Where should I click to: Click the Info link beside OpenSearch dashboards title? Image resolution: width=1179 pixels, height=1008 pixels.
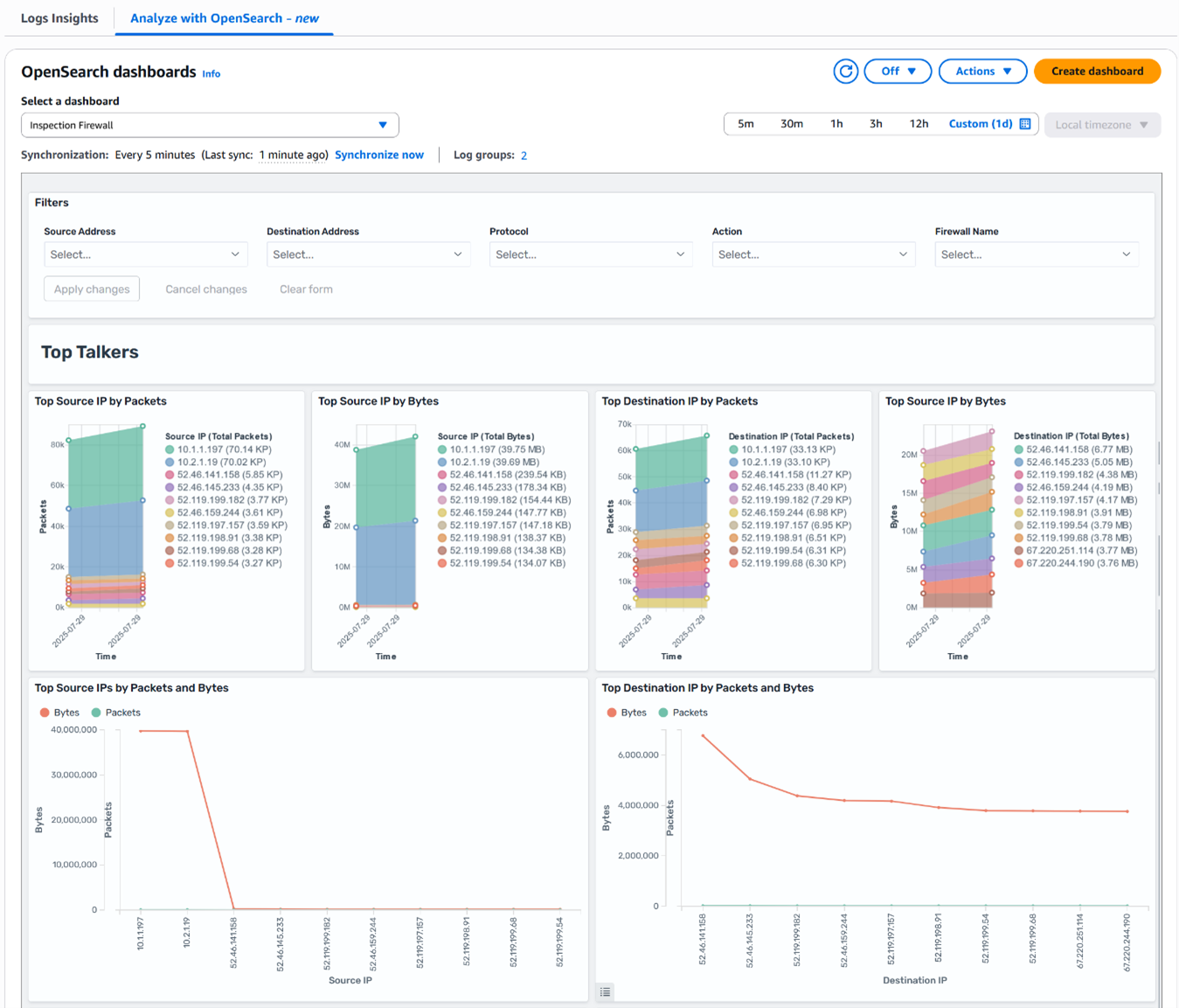point(211,73)
